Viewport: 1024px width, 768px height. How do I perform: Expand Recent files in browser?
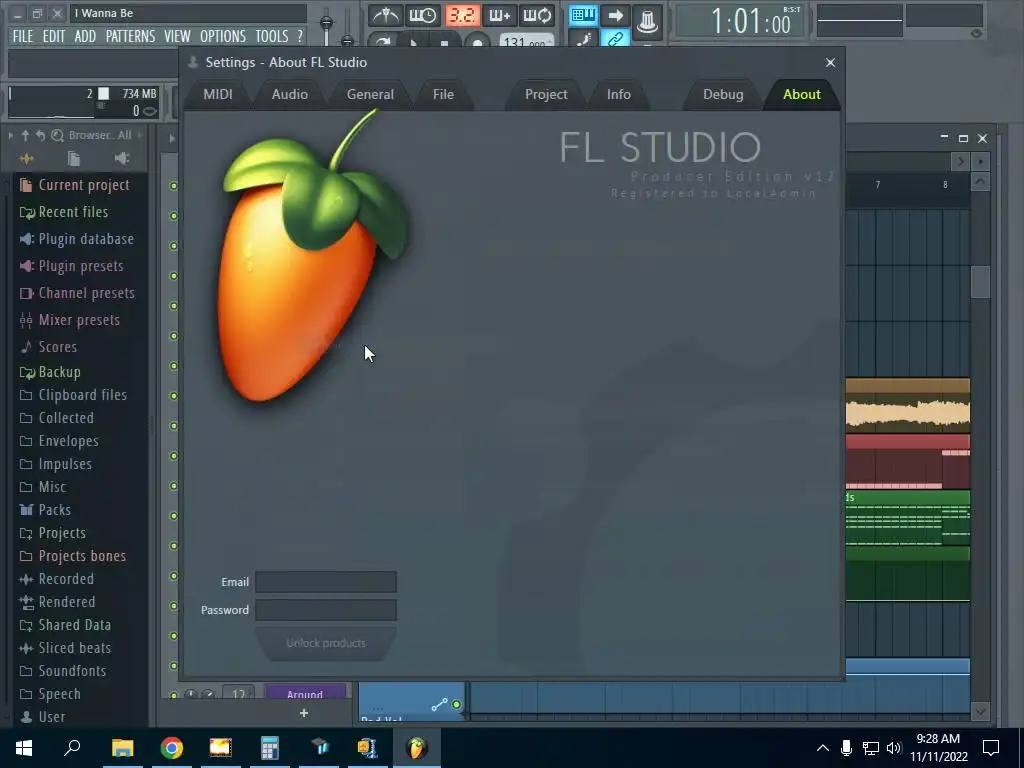(x=64, y=212)
